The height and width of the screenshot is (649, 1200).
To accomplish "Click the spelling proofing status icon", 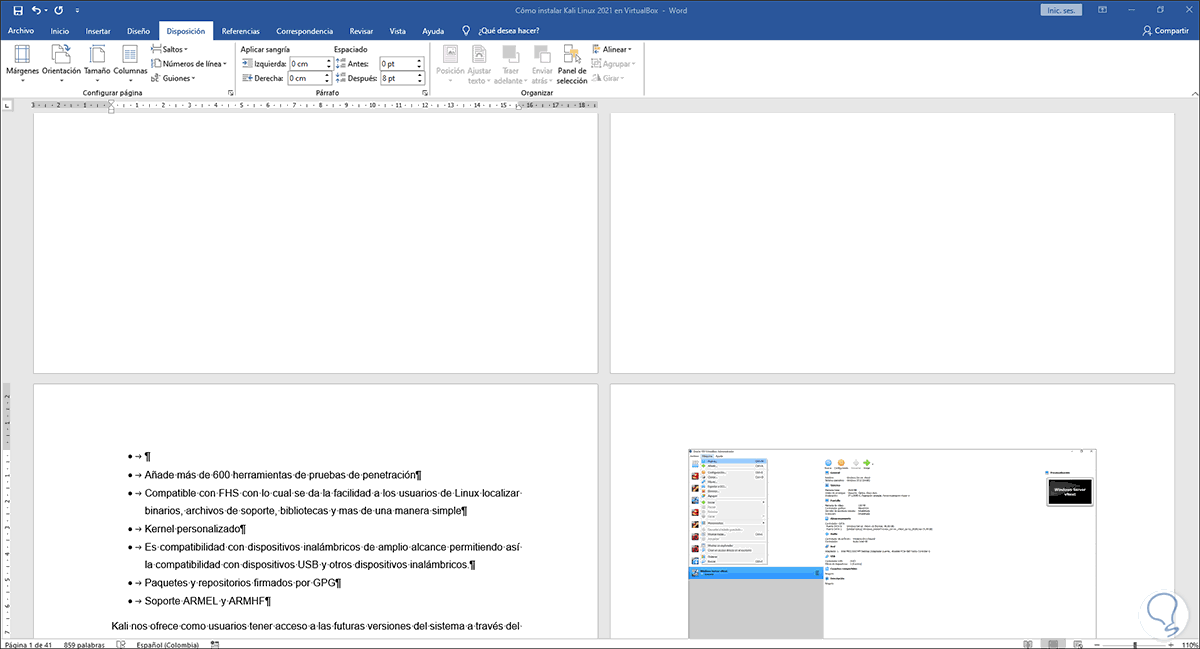I will coord(121,643).
